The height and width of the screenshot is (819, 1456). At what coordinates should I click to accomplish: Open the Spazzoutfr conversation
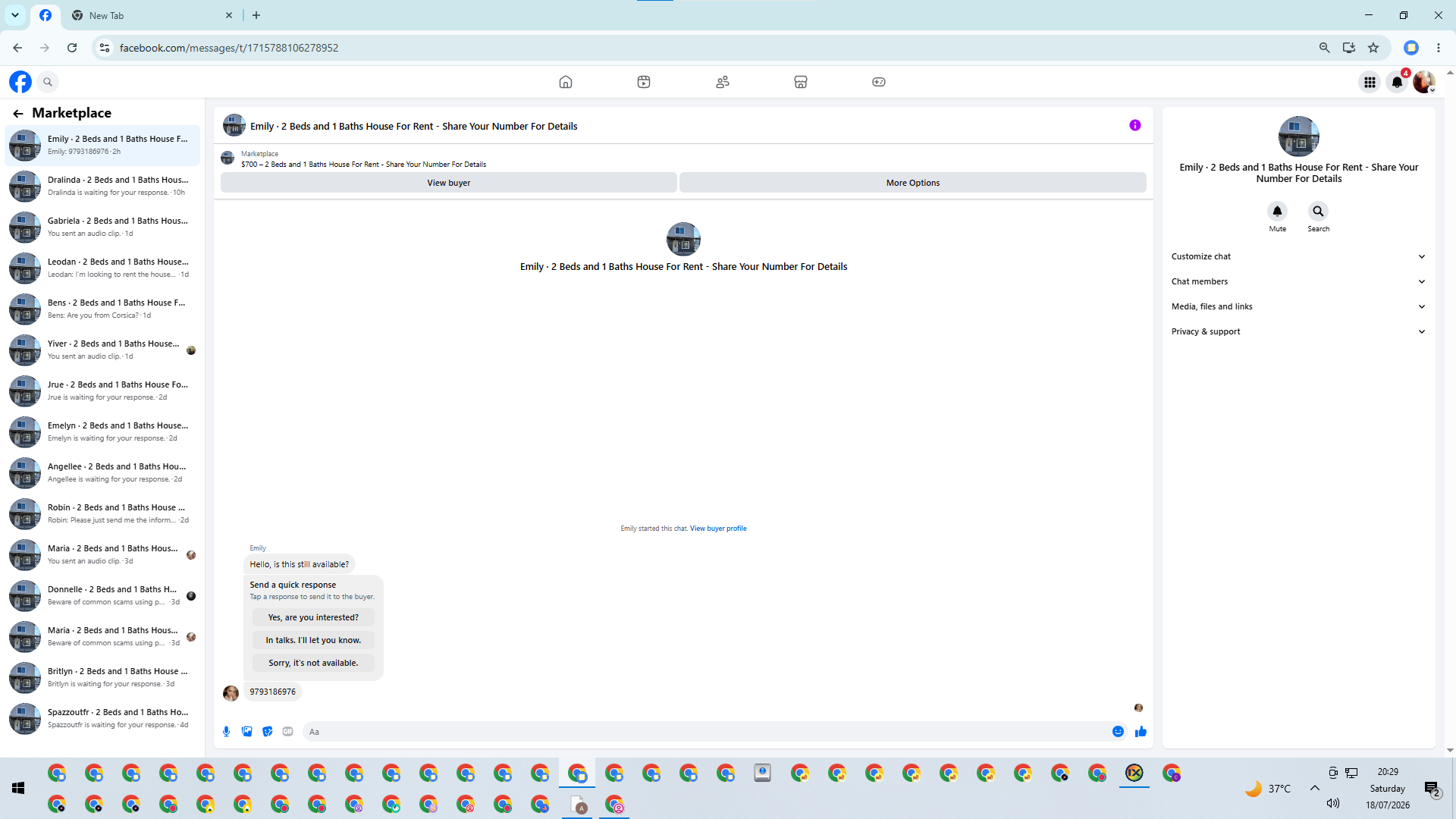102,718
